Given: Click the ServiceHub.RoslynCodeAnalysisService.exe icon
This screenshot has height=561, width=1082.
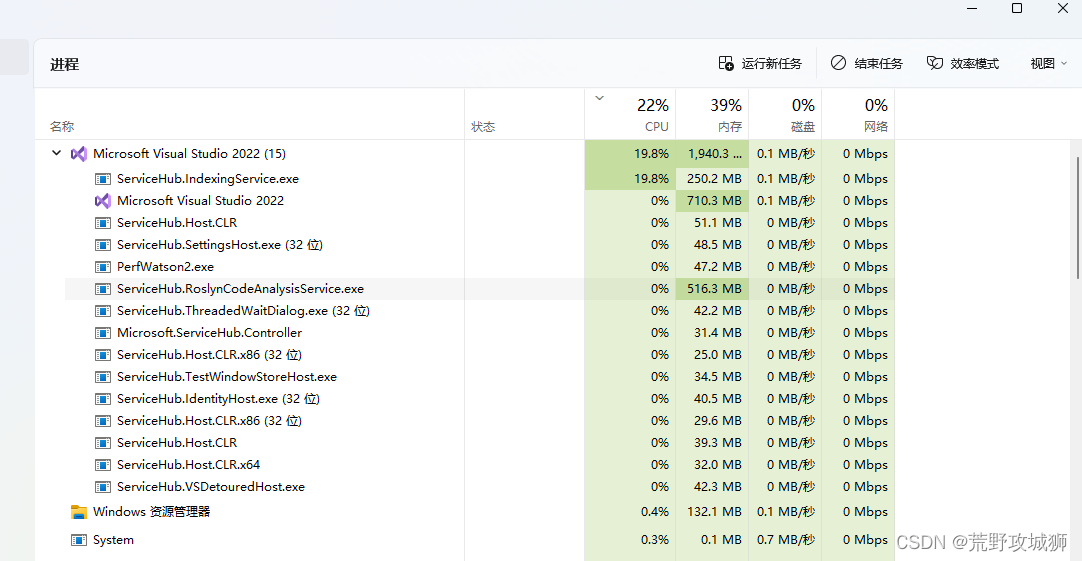Looking at the screenshot, I should [103, 289].
